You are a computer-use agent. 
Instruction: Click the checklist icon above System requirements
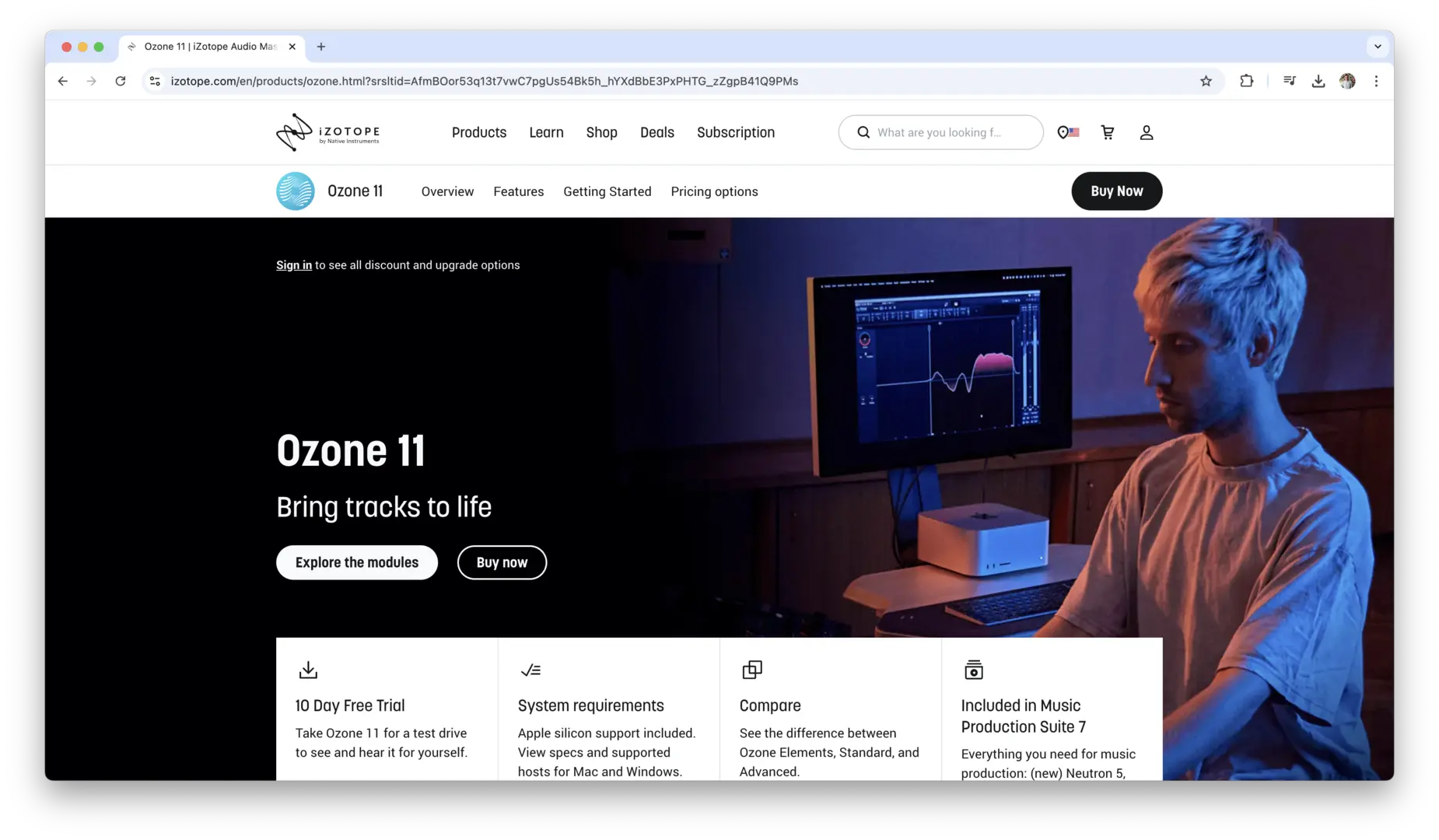point(530,670)
